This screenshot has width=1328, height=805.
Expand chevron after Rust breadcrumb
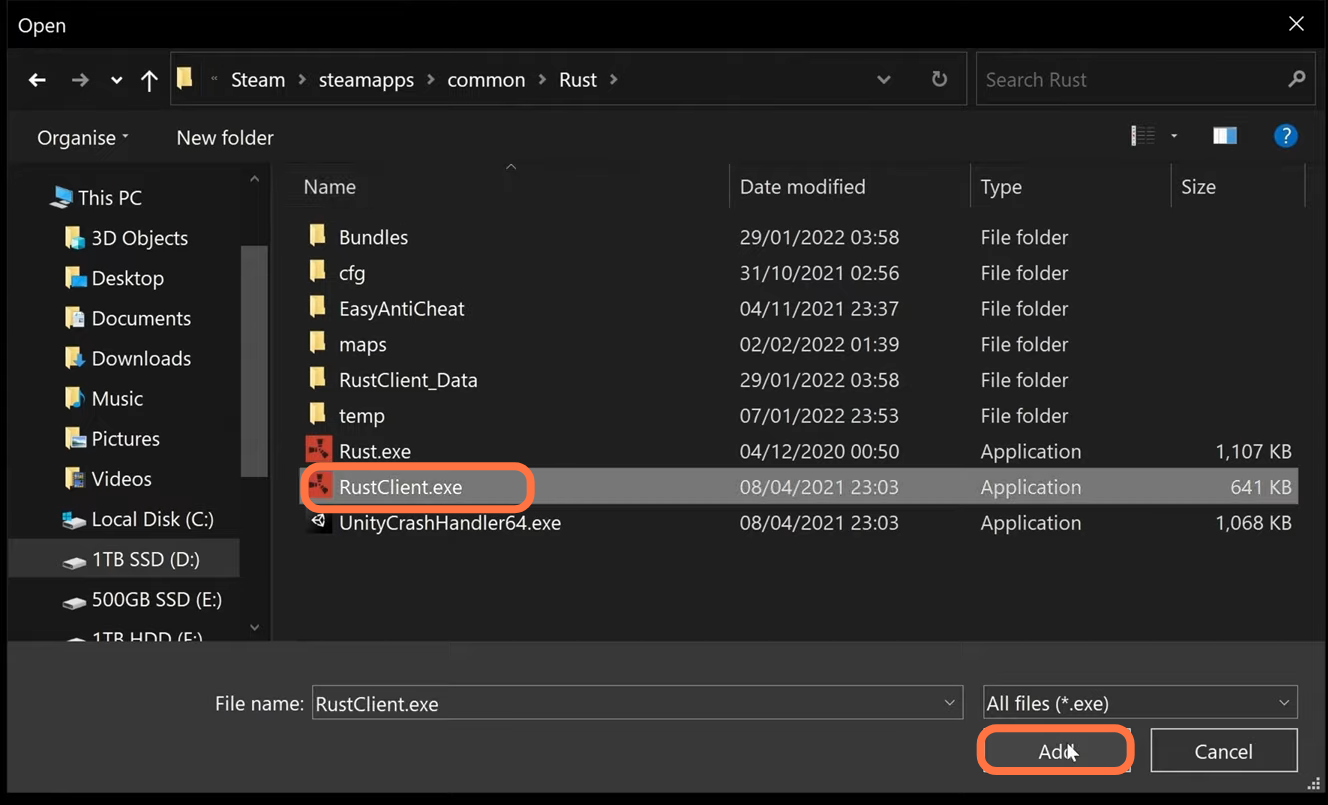click(x=613, y=80)
